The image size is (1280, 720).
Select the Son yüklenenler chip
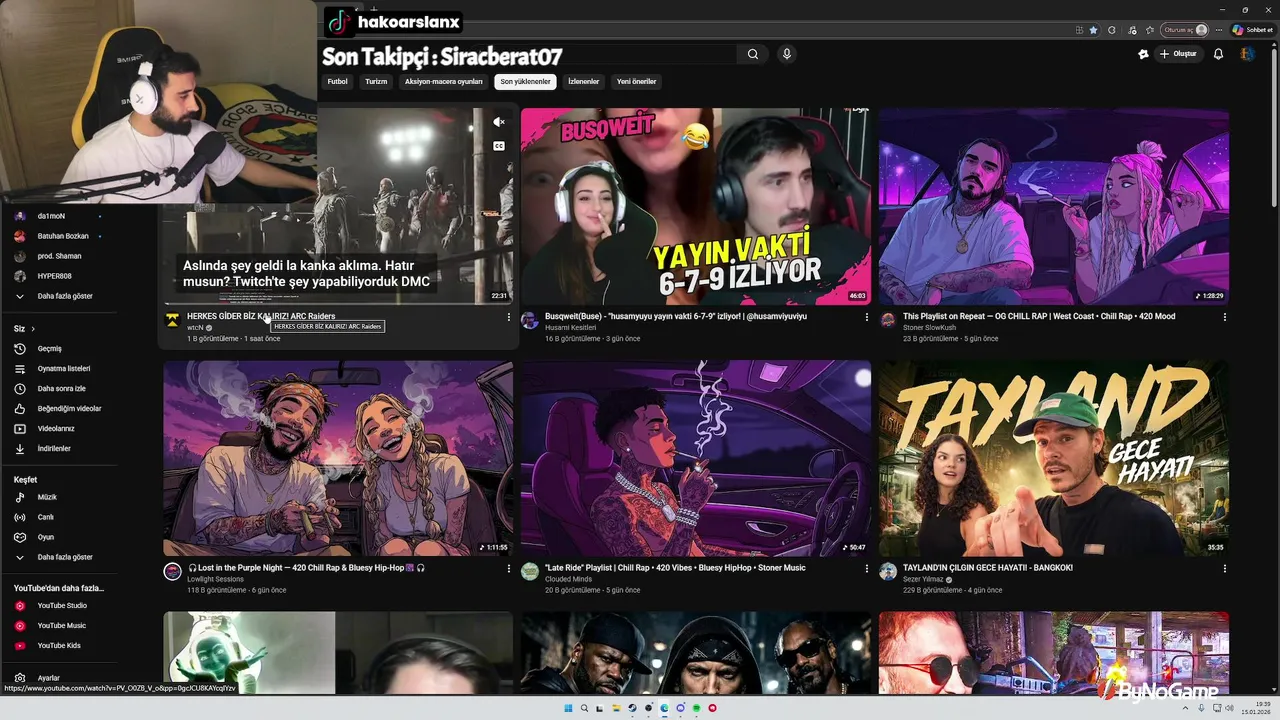[525, 82]
